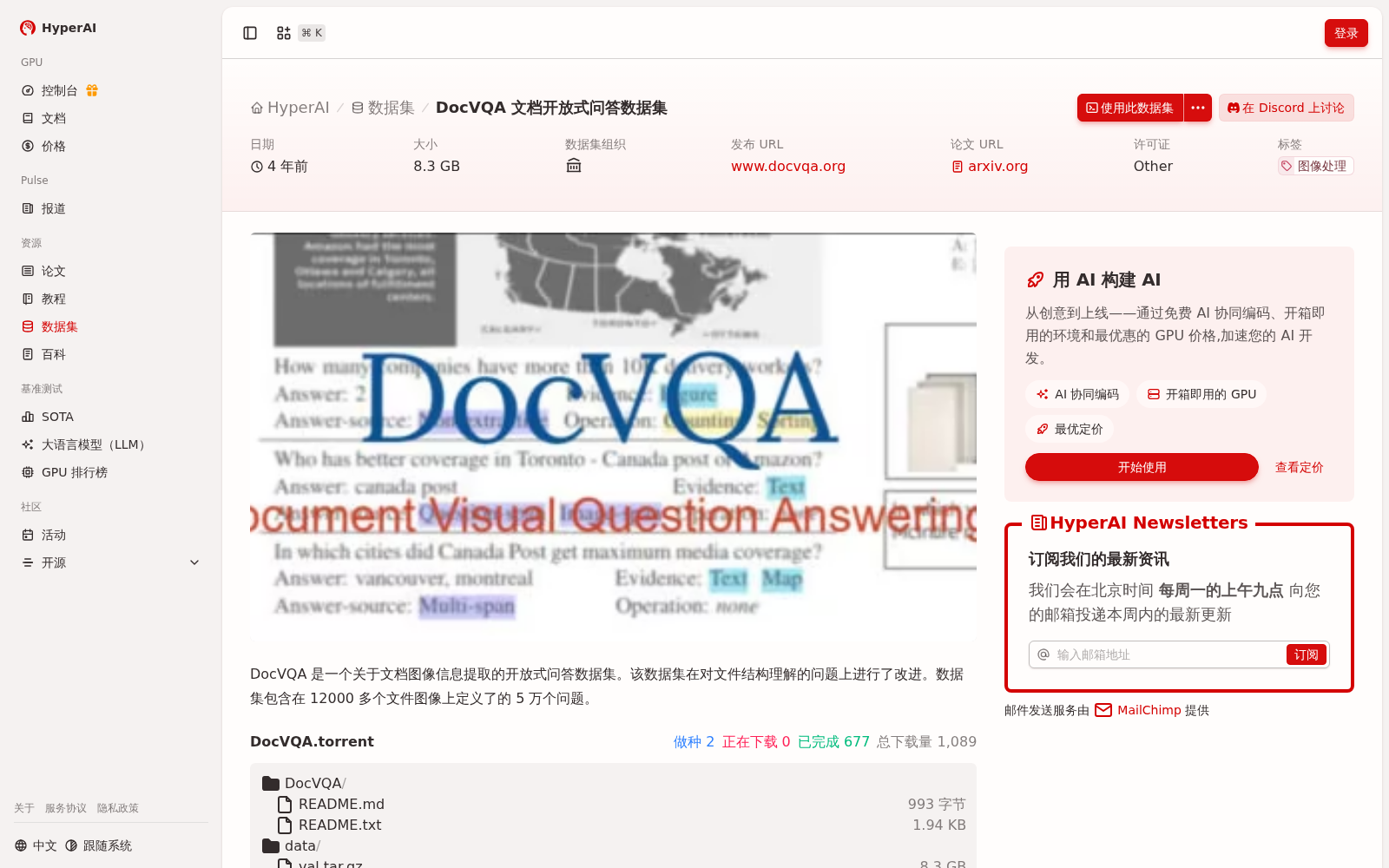Click 开箱即用的 GPU chip
The image size is (1389, 868).
tap(1201, 394)
